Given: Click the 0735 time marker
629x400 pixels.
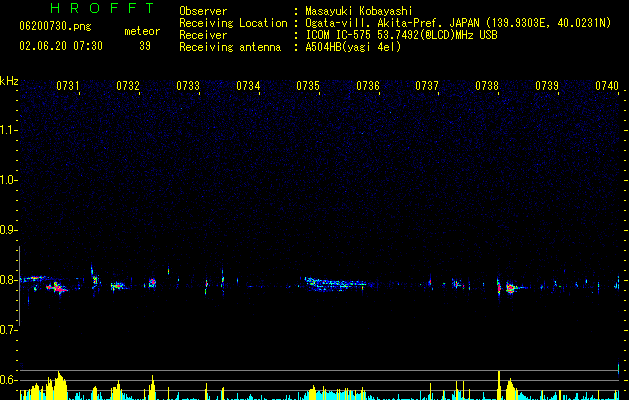Looking at the screenshot, I should pyautogui.click(x=308, y=86).
